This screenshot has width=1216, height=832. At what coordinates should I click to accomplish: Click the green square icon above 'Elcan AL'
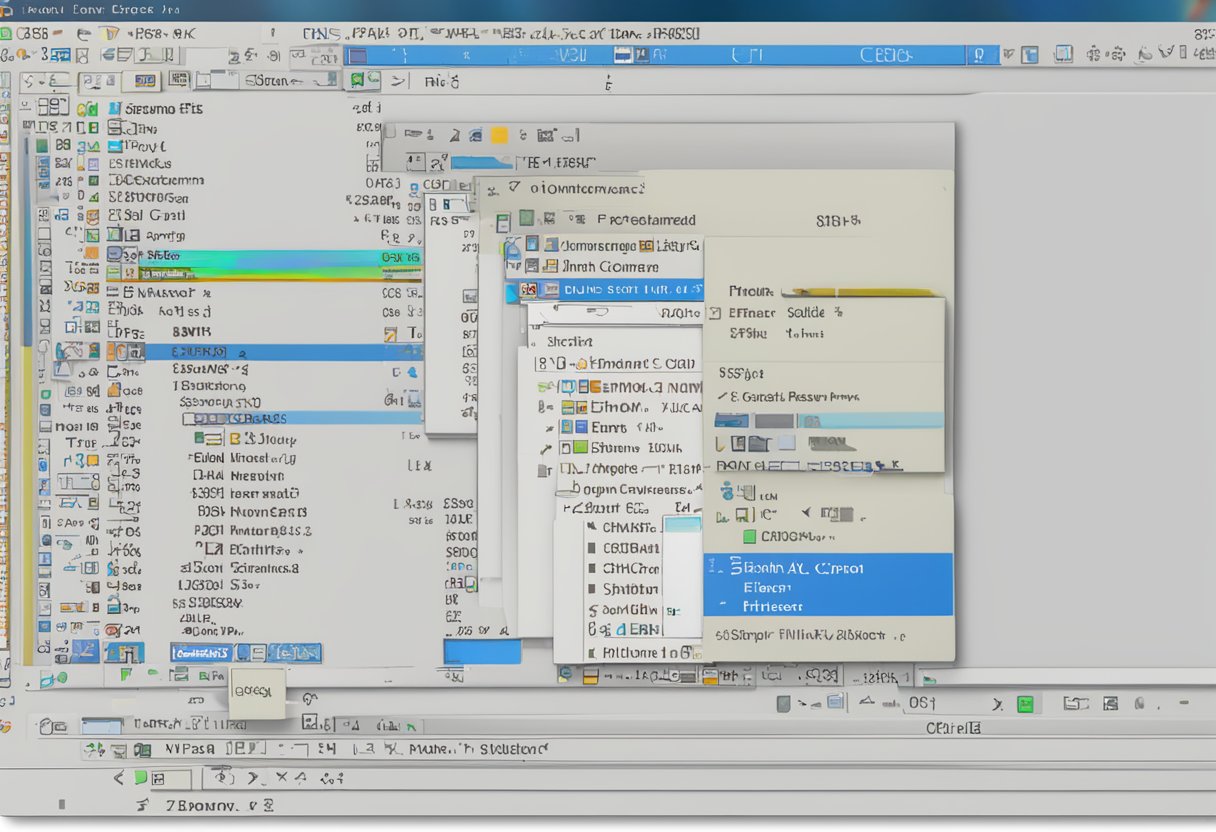click(765, 537)
